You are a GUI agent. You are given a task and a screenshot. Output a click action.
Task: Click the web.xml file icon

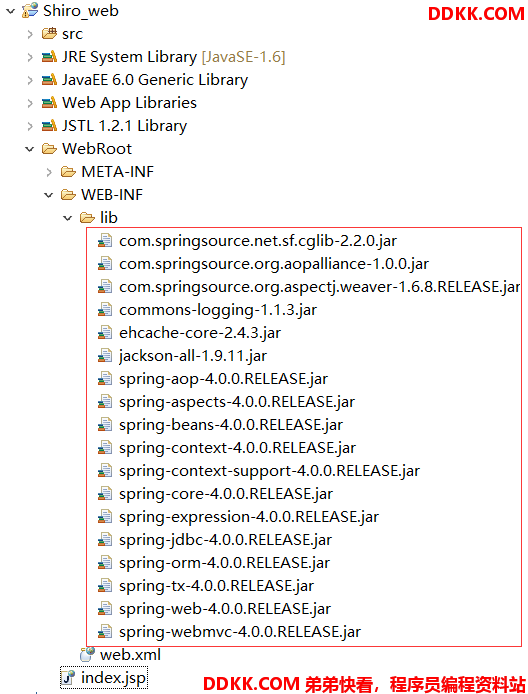coord(87,654)
